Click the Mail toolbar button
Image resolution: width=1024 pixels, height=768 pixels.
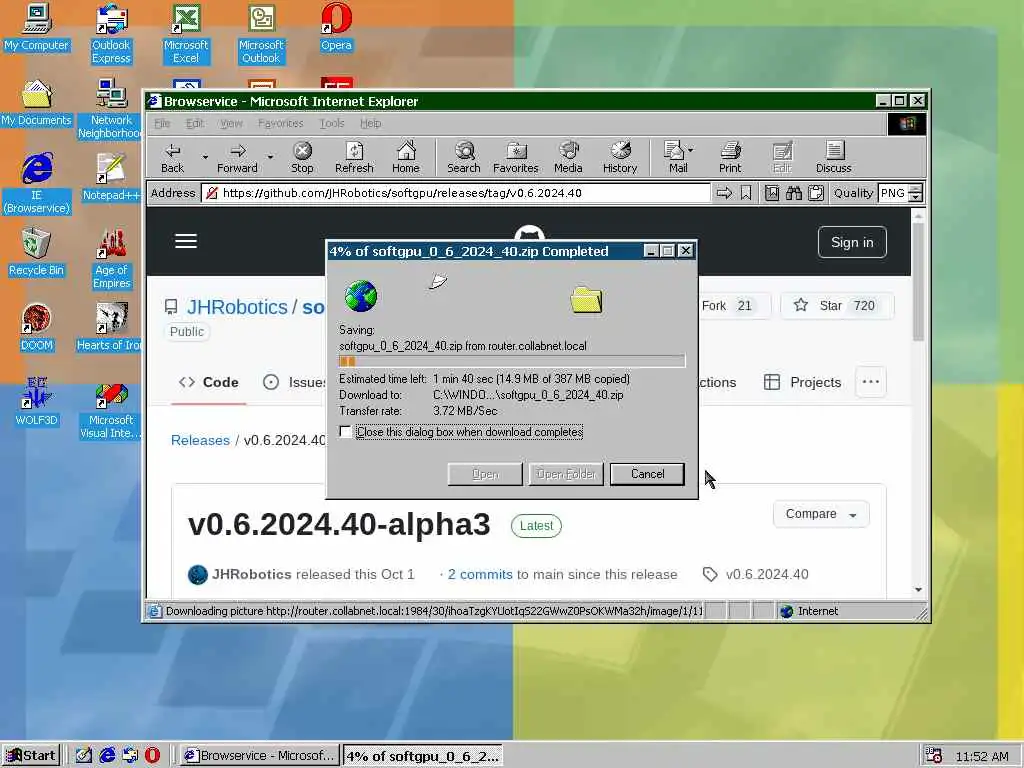677,158
